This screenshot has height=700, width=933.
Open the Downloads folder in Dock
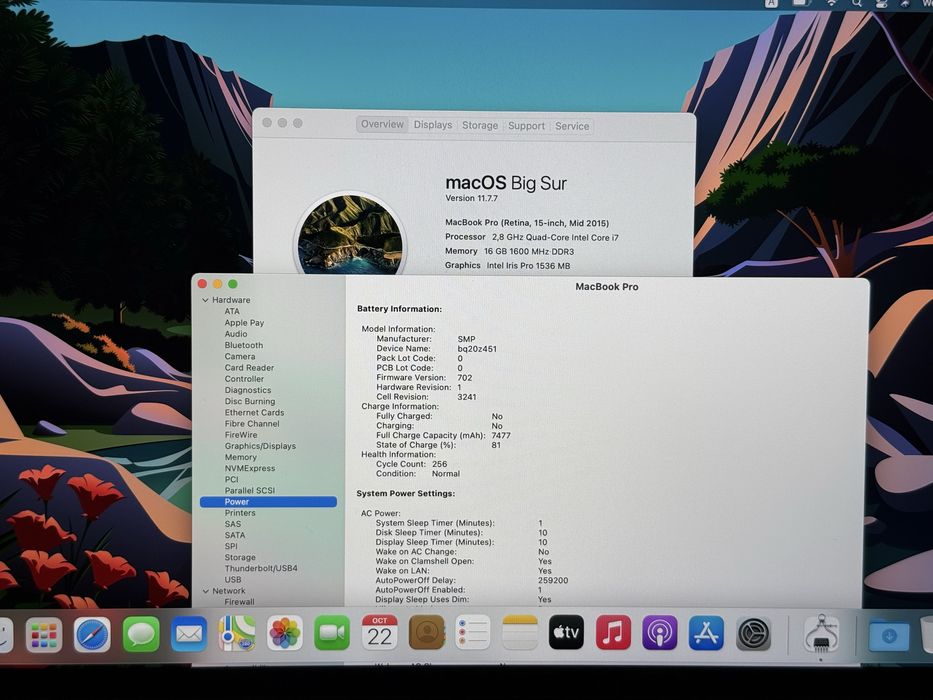click(889, 636)
